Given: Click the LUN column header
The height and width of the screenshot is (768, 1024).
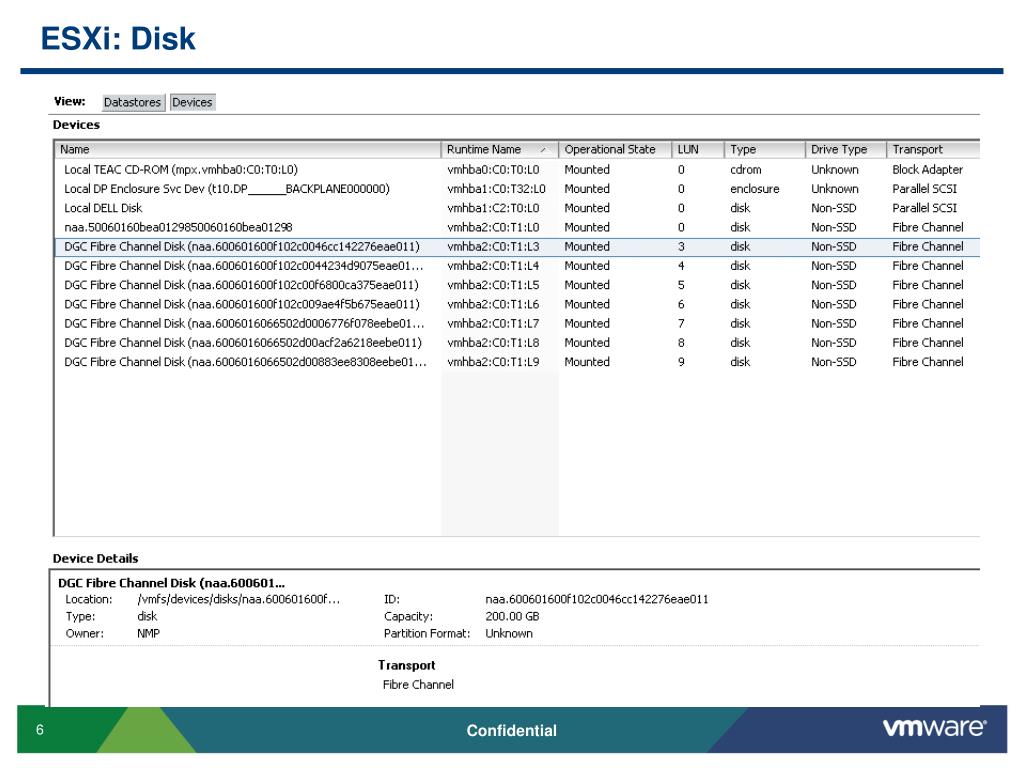Looking at the screenshot, I should [697, 150].
